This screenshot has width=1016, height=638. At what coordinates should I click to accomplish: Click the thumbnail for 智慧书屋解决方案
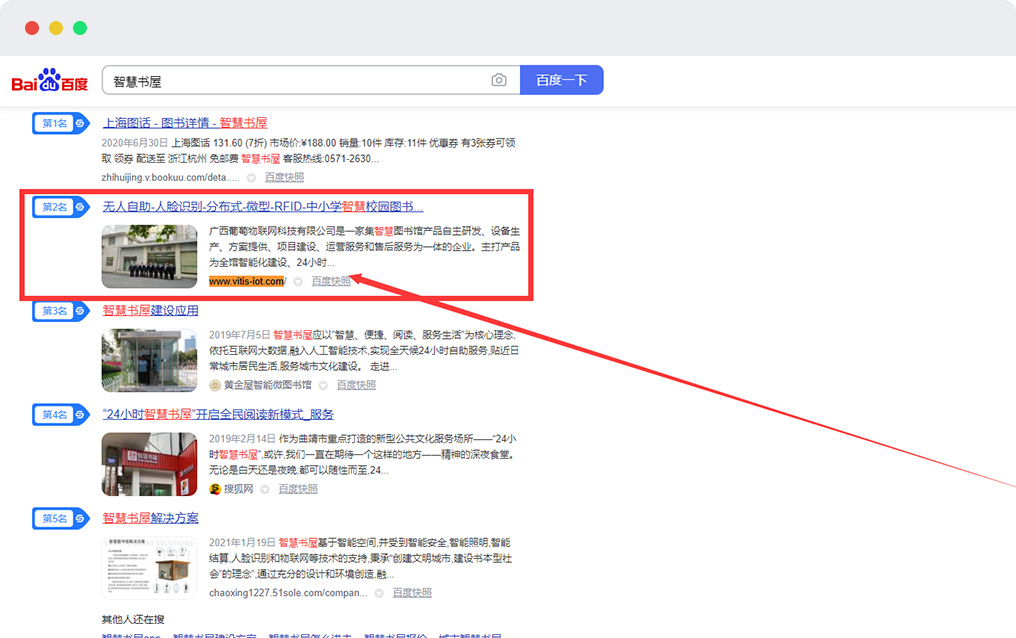[150, 568]
